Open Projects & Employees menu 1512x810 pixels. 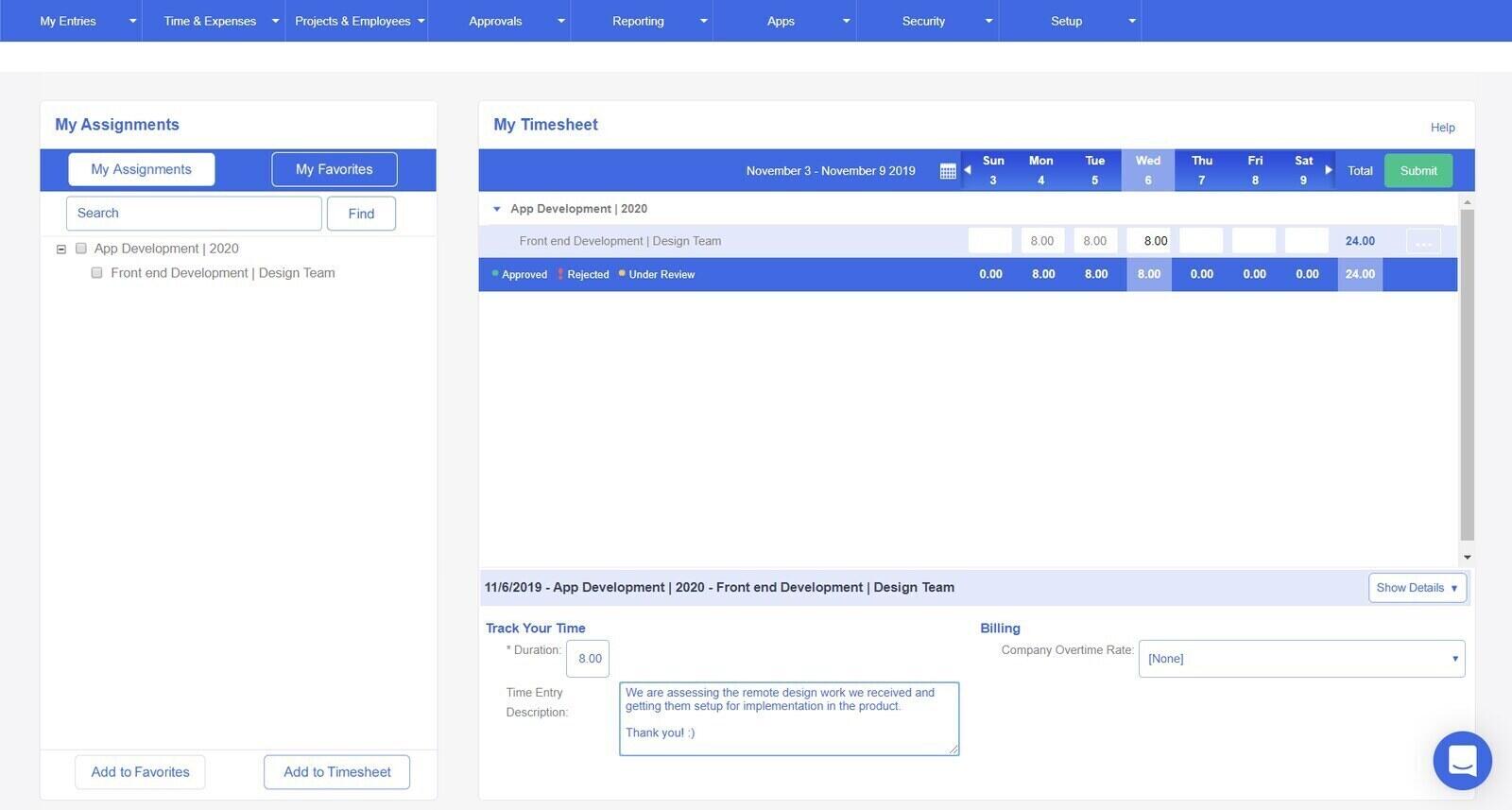pos(356,21)
